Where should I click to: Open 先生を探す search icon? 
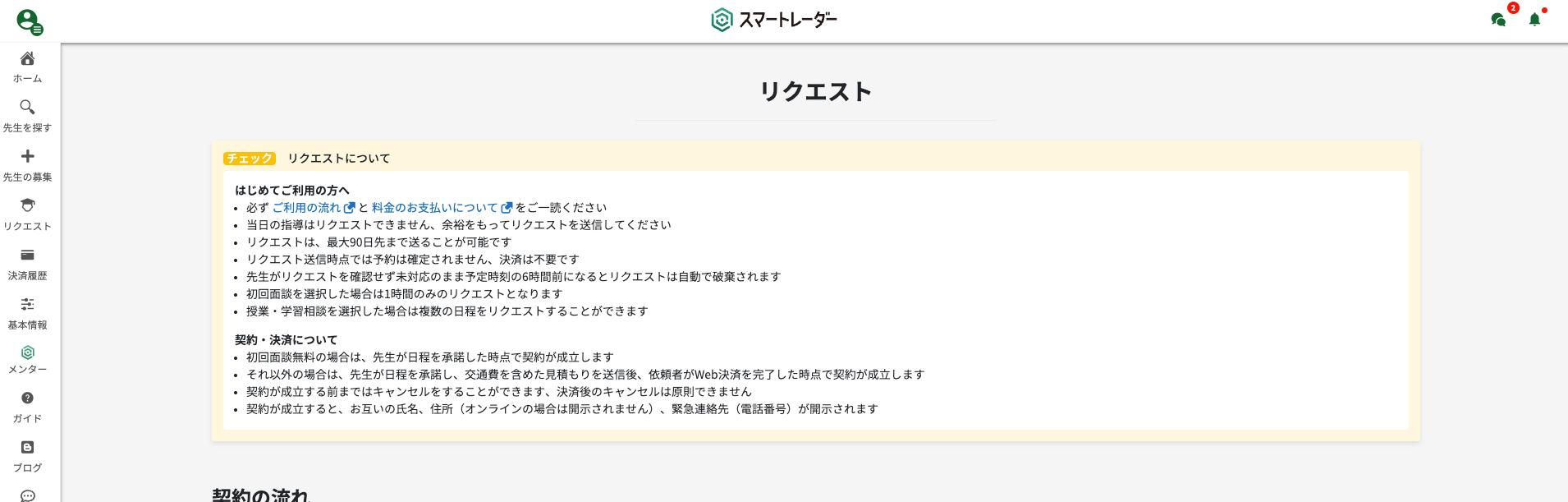click(27, 107)
